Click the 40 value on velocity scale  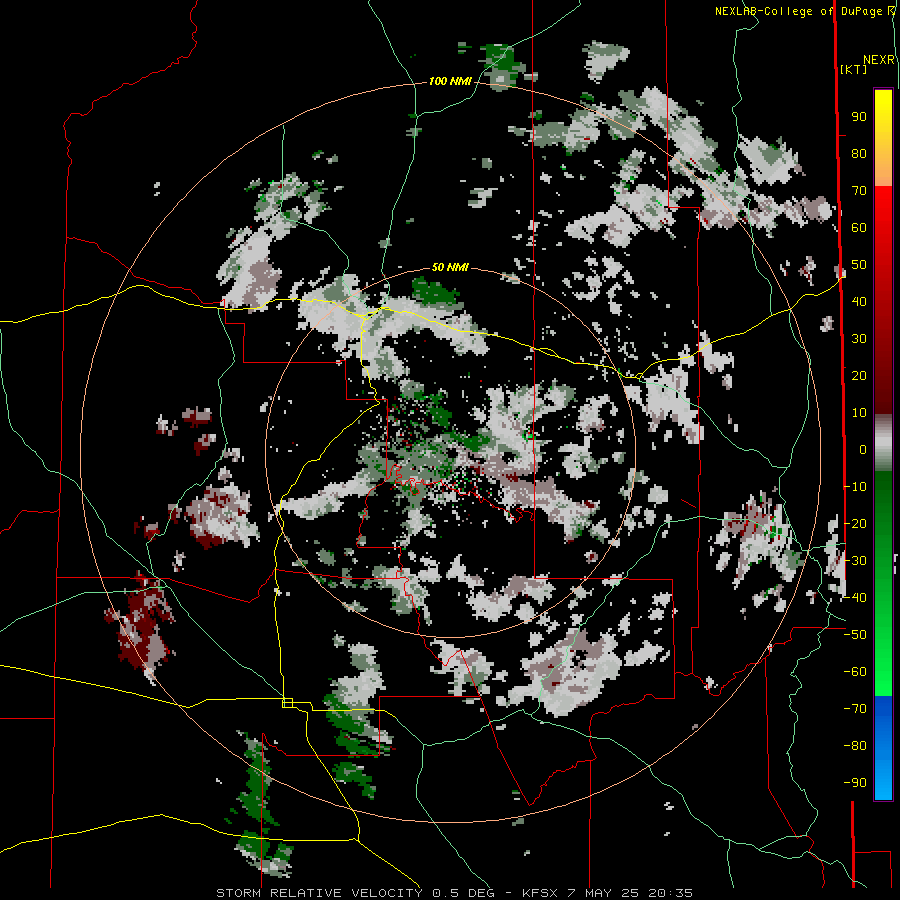point(859,302)
